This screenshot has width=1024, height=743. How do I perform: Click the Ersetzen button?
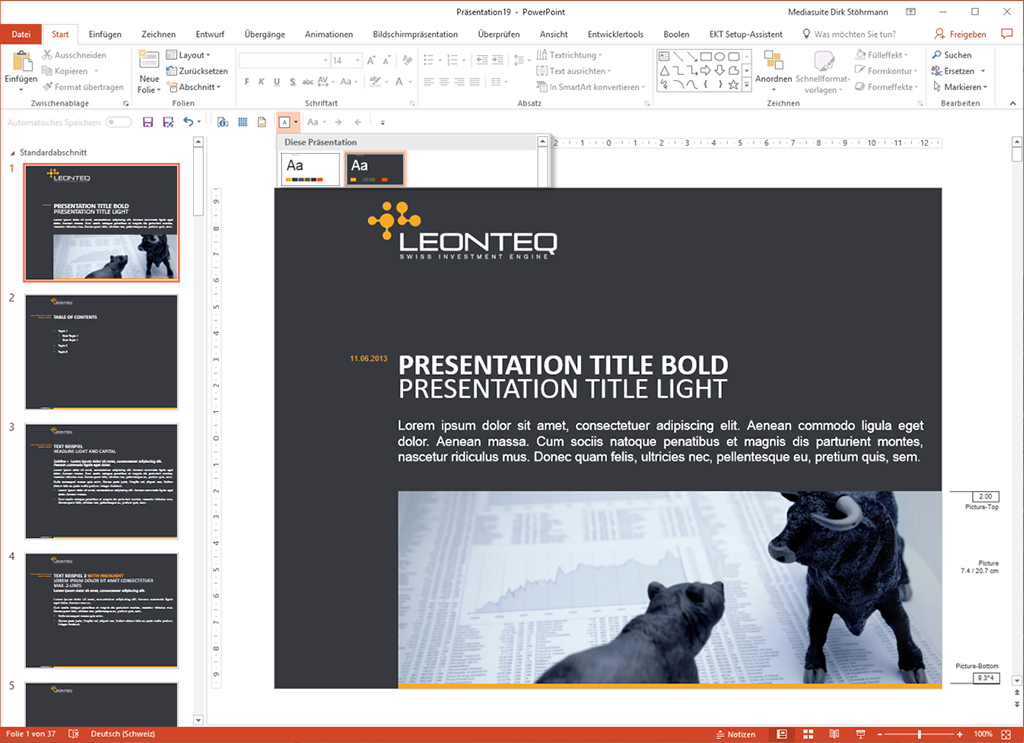[958, 71]
